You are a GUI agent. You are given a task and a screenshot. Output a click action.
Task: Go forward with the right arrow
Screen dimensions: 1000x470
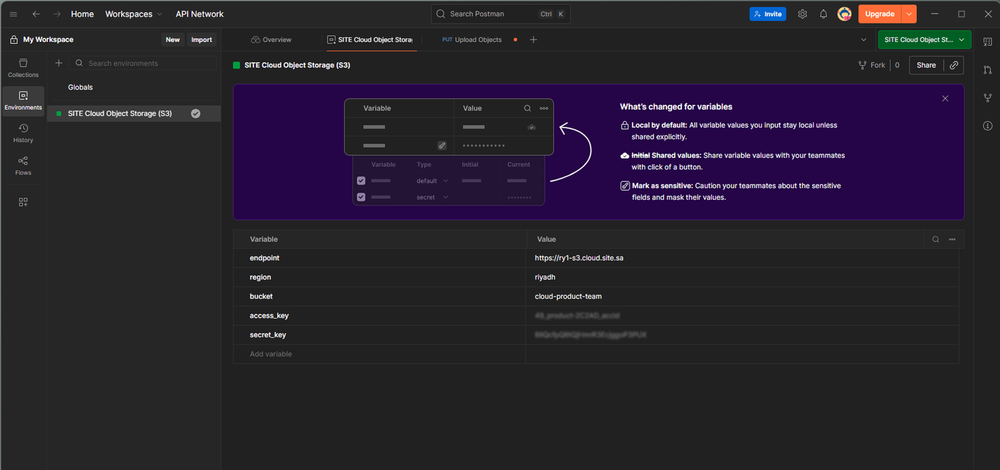(x=57, y=14)
